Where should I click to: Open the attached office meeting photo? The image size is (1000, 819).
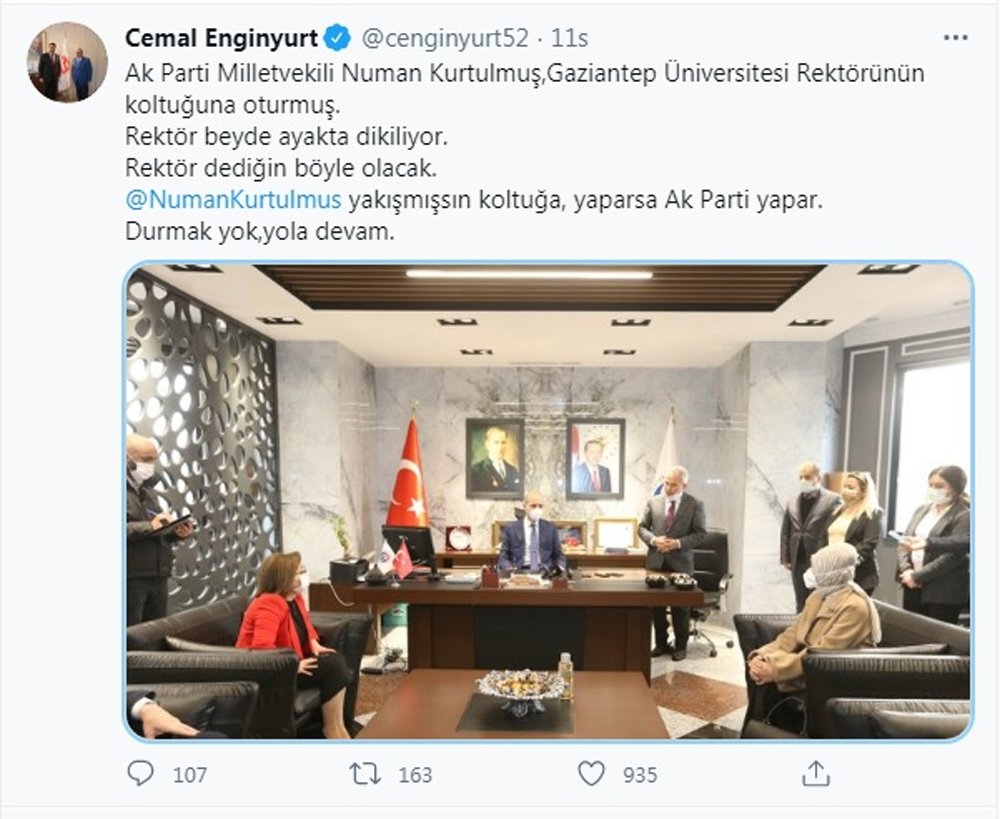[x=548, y=501]
